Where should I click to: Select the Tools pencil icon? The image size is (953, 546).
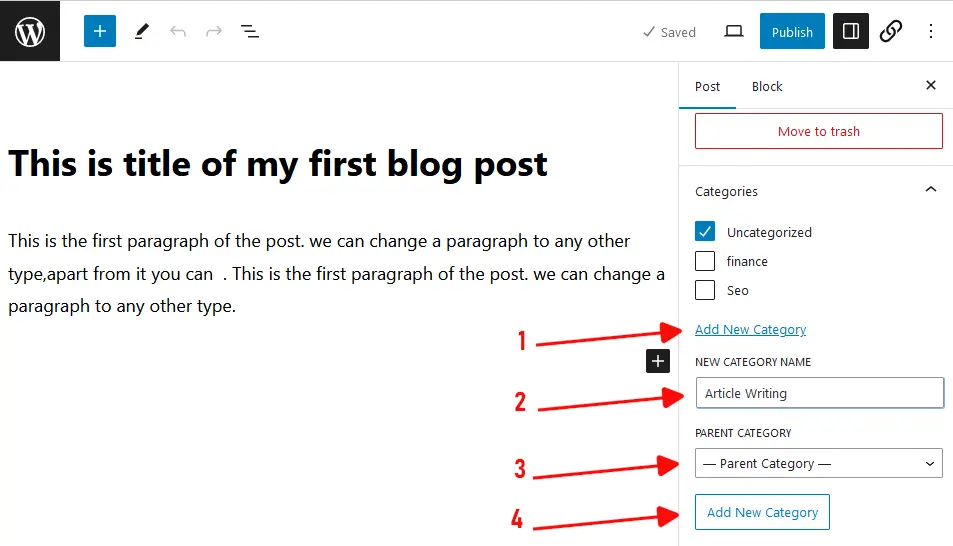pos(141,31)
